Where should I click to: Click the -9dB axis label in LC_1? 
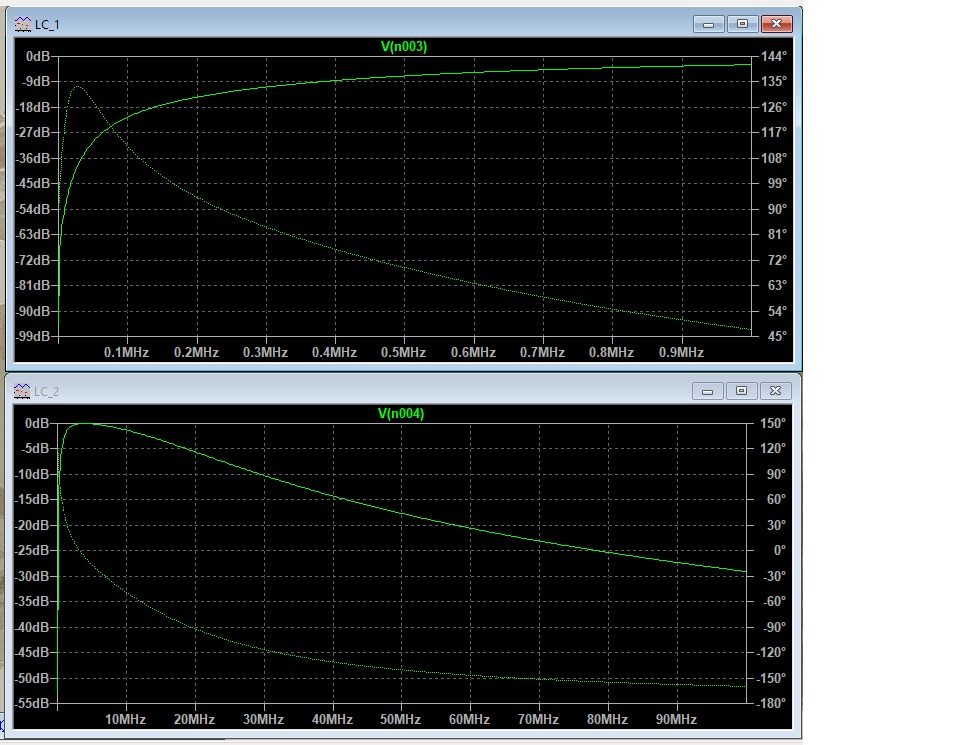tap(36, 81)
